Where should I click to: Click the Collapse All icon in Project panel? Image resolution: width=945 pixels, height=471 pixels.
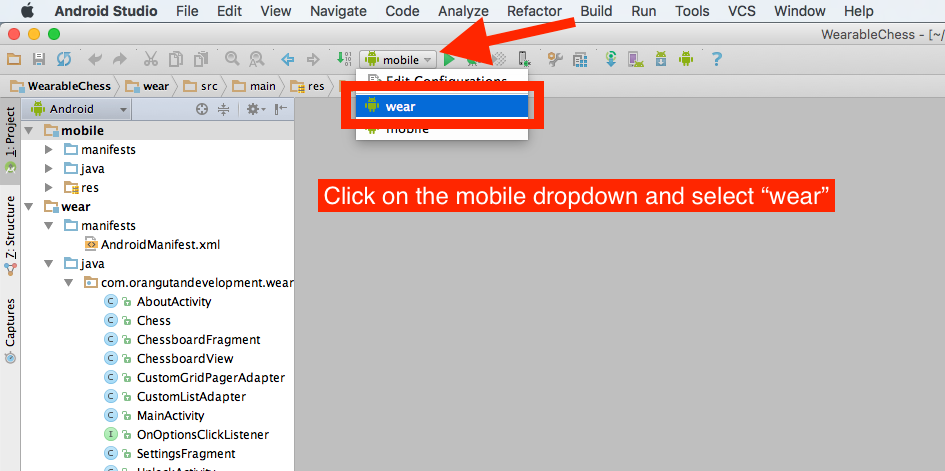[x=224, y=109]
